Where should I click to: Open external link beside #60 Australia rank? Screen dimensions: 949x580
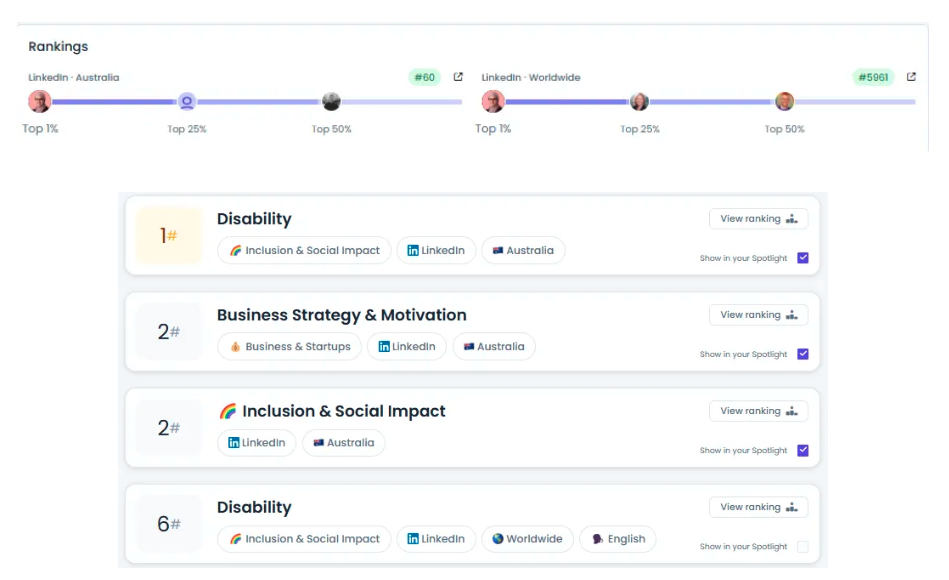(x=458, y=77)
